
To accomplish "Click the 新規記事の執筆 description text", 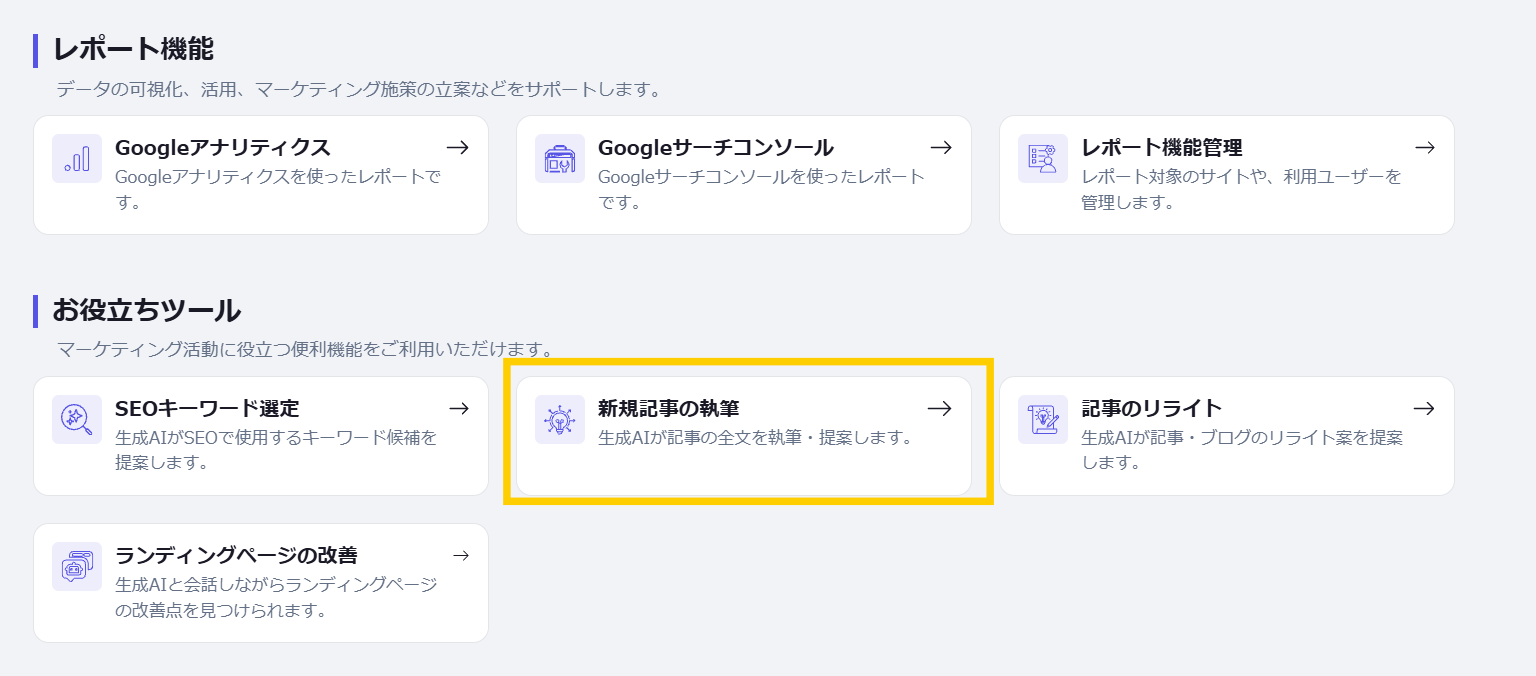I will [x=755, y=438].
